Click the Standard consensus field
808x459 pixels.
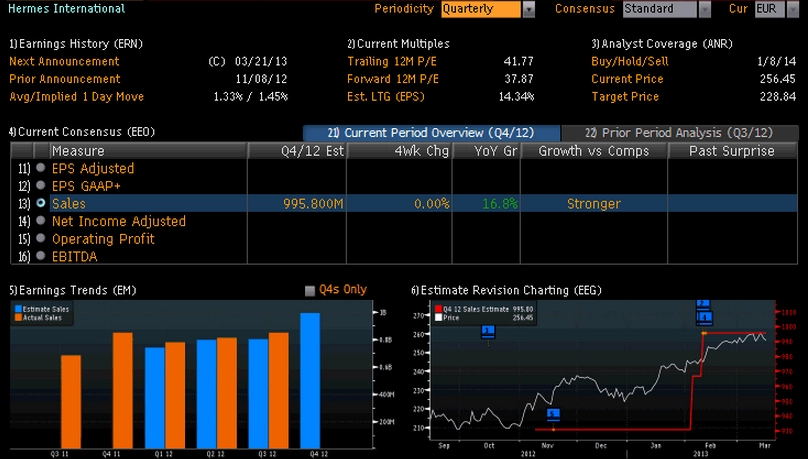point(660,9)
